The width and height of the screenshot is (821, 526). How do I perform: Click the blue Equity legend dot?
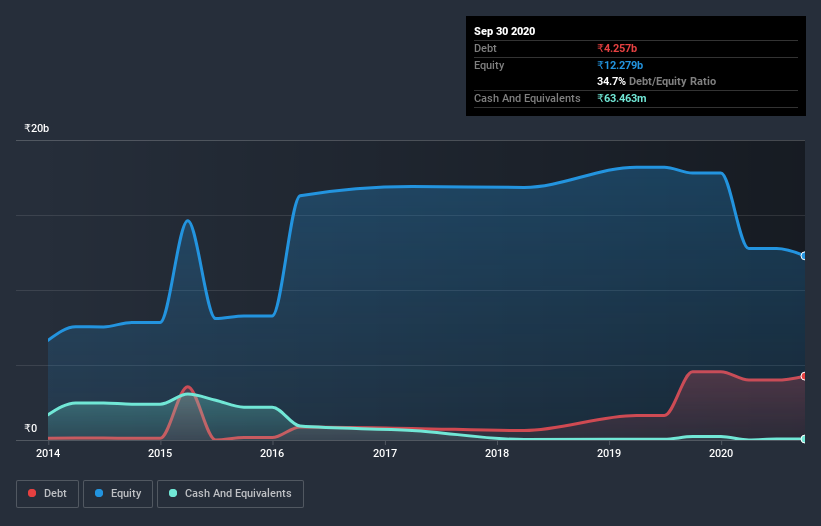click(x=99, y=493)
